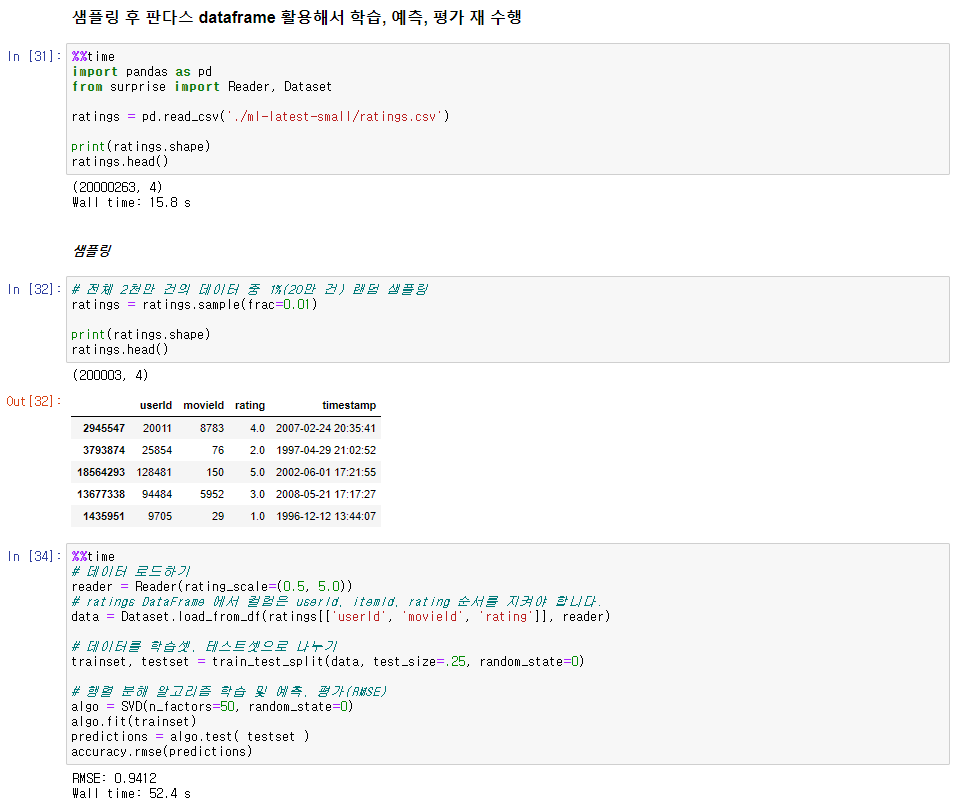Click the algo.fit(trainset) line

(x=134, y=722)
